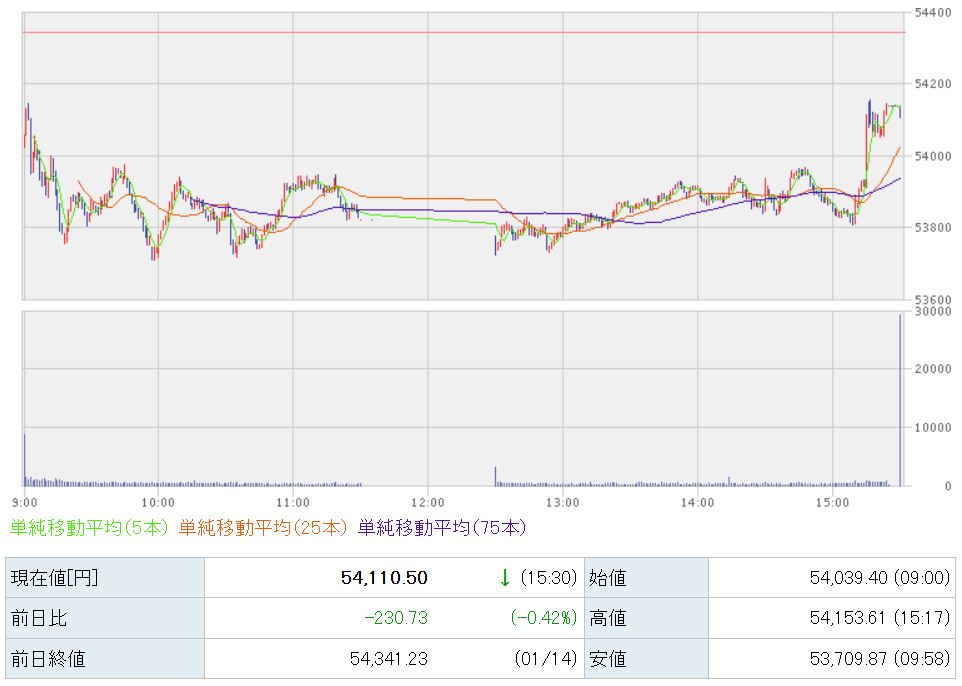Click the previous close value 54,341.23
Image resolution: width=962 pixels, height=686 pixels.
point(387,659)
